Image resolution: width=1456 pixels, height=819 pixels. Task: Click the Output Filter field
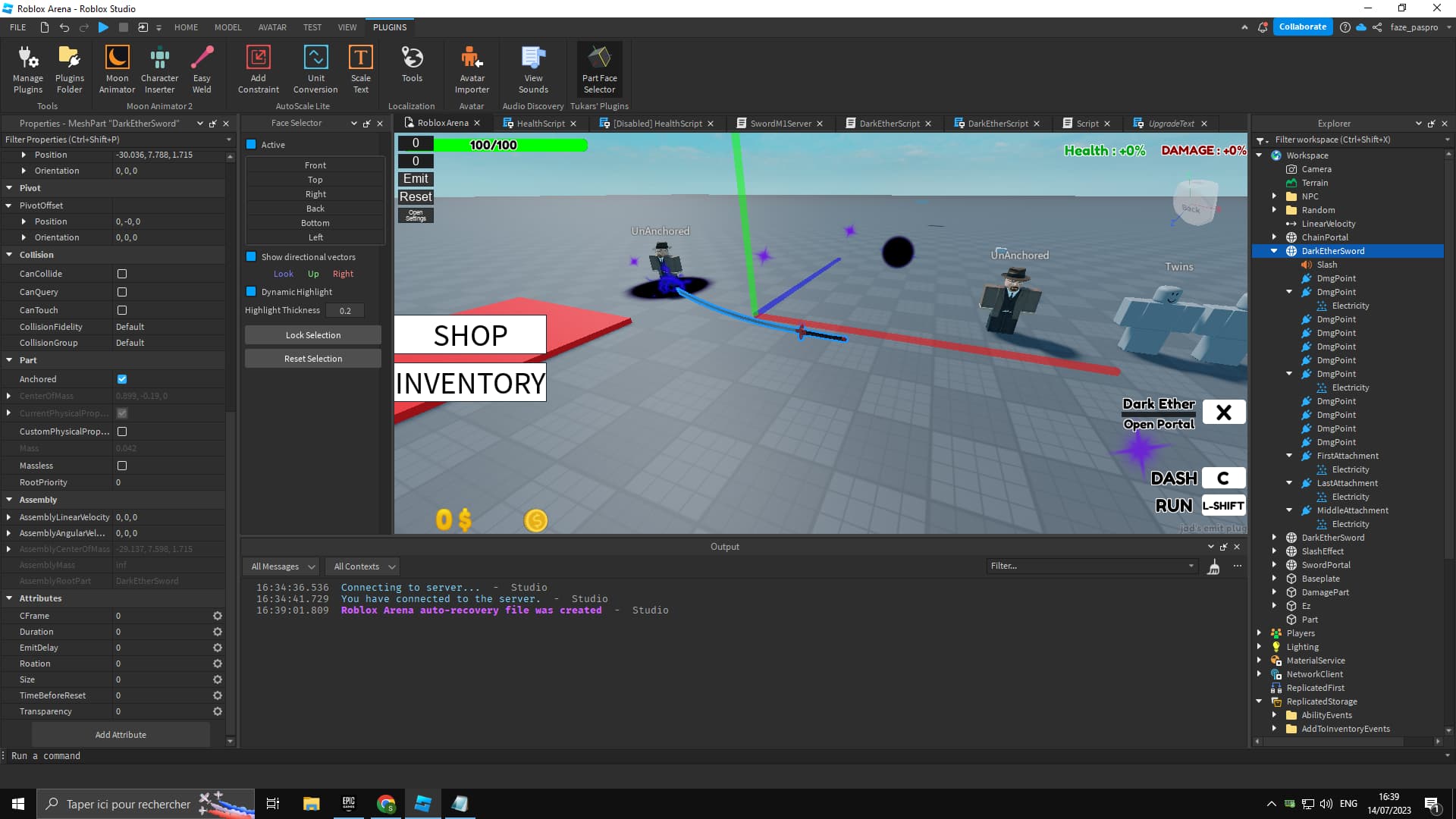[x=1092, y=566]
